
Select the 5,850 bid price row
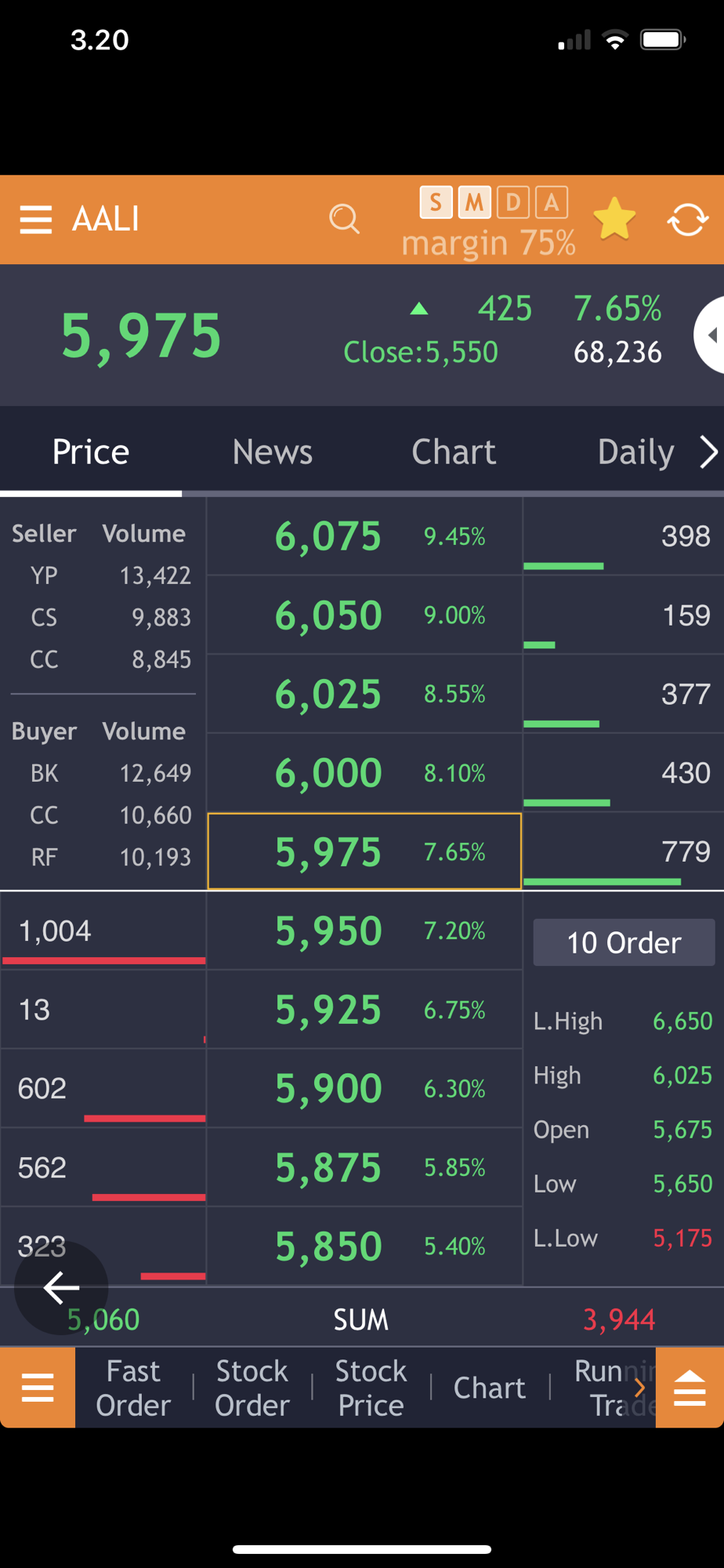pyautogui.click(x=364, y=1246)
